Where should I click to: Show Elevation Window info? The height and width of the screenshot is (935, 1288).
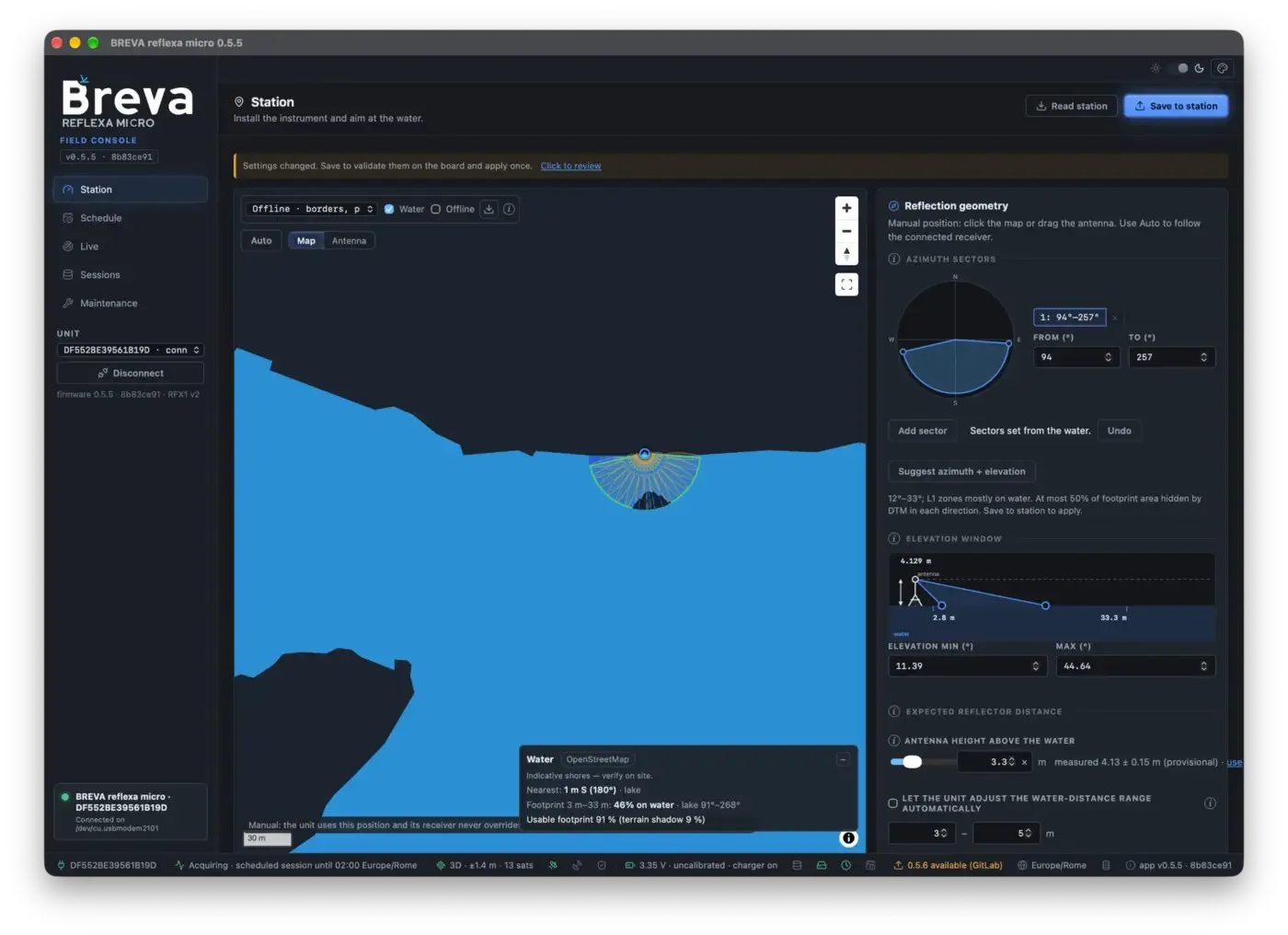point(893,539)
